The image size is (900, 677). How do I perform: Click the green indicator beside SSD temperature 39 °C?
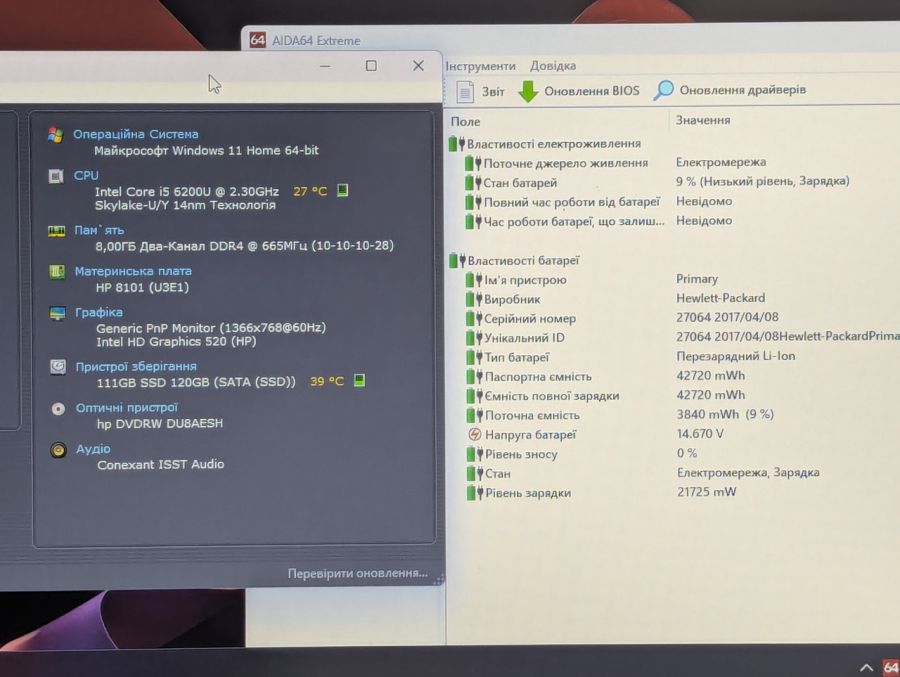point(359,380)
